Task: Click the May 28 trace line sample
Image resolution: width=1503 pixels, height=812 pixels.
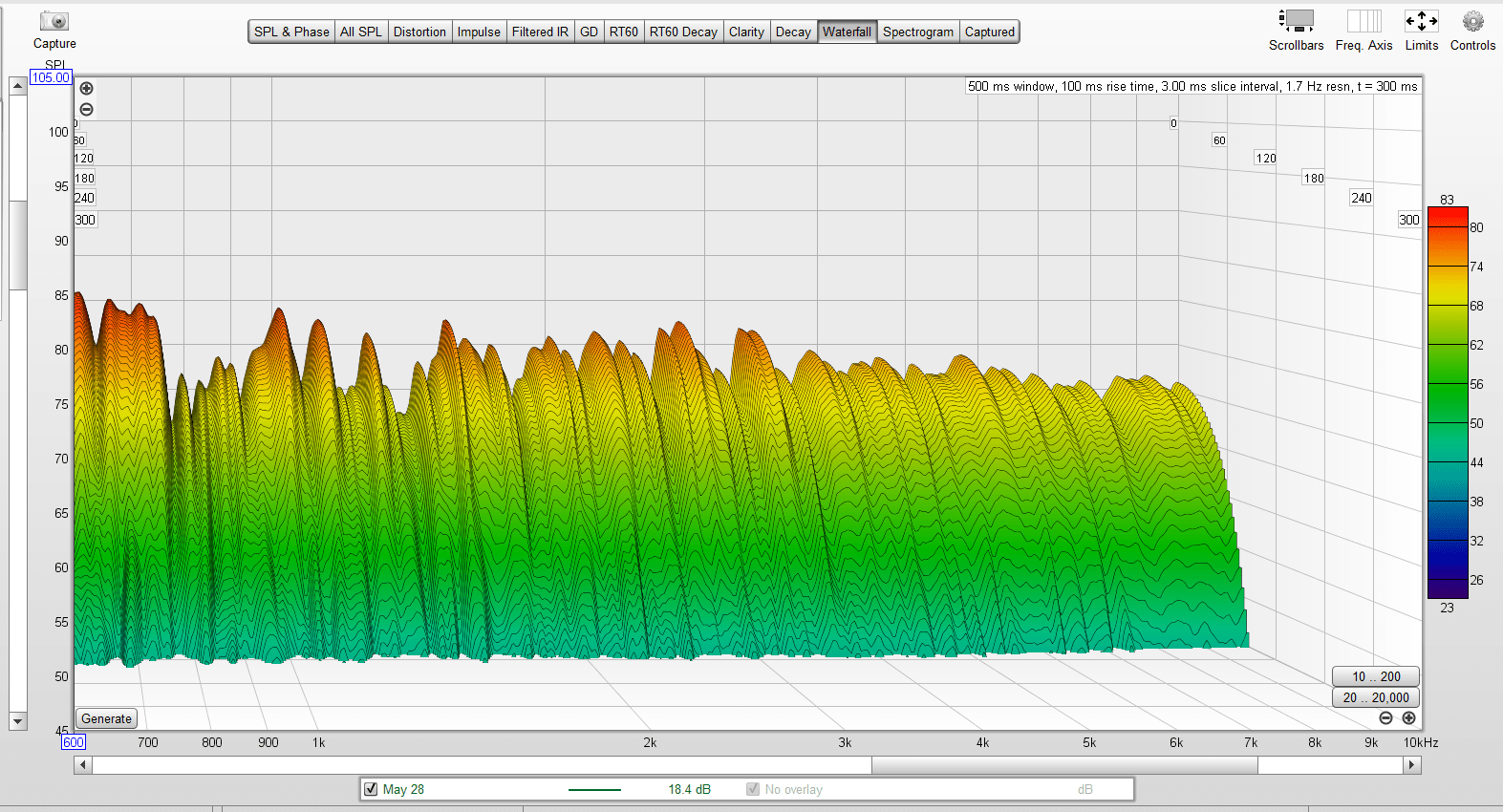Action: click(x=594, y=790)
